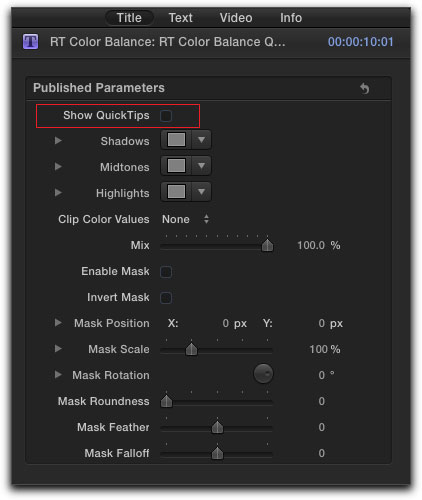Click the reset arrow for Published Parameters

365,88
